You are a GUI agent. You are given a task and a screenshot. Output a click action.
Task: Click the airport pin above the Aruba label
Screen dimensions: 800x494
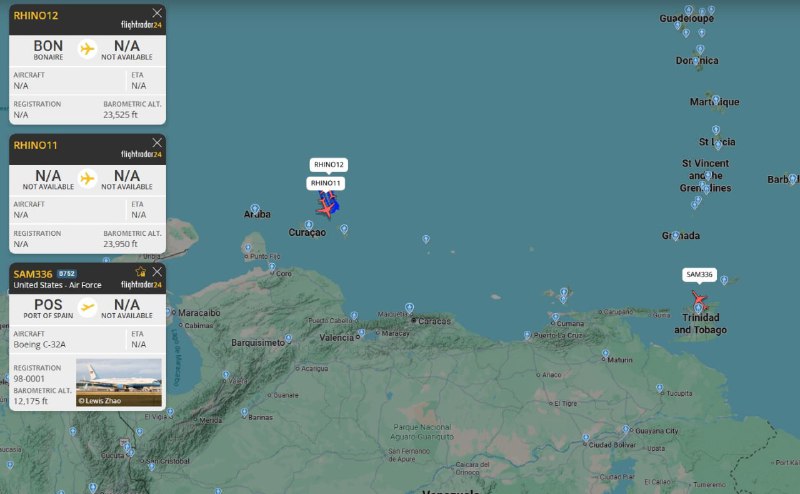[256, 208]
